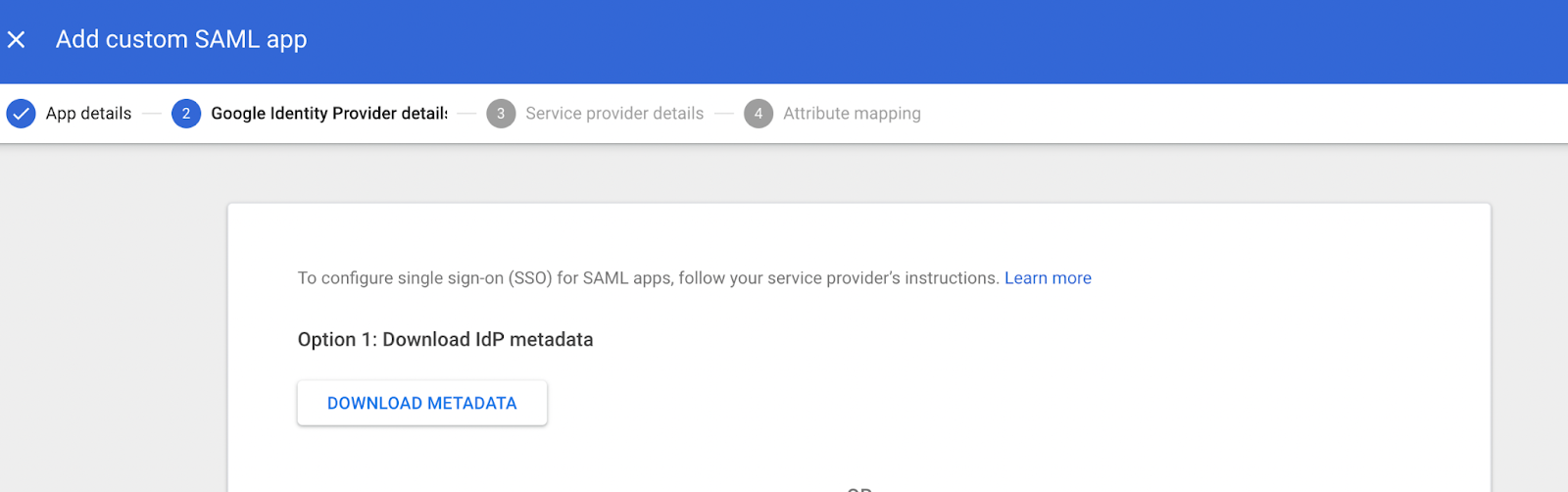
Task: Close the Add custom SAML app dialog
Action: pyautogui.click(x=17, y=40)
